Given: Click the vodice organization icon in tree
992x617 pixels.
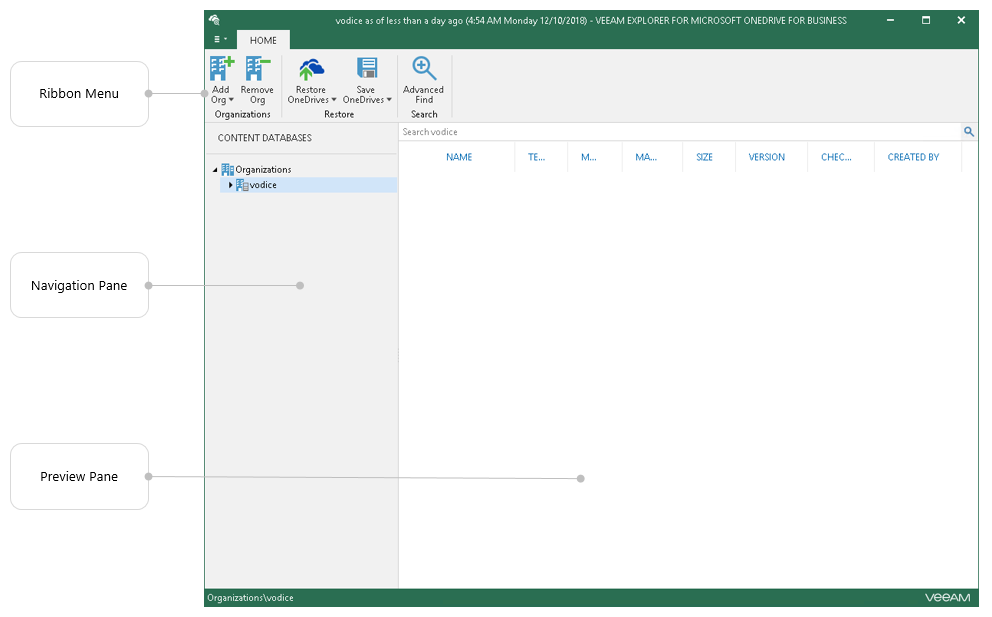Looking at the screenshot, I should click(242, 185).
